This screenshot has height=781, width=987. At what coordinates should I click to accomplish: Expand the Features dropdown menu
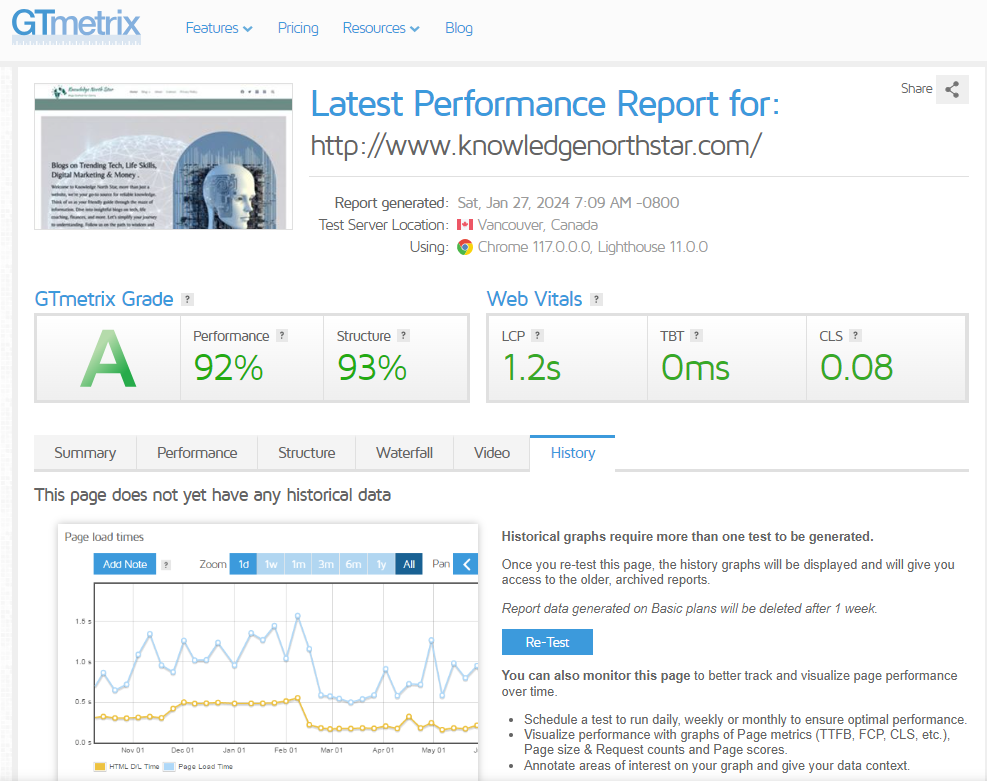point(219,28)
